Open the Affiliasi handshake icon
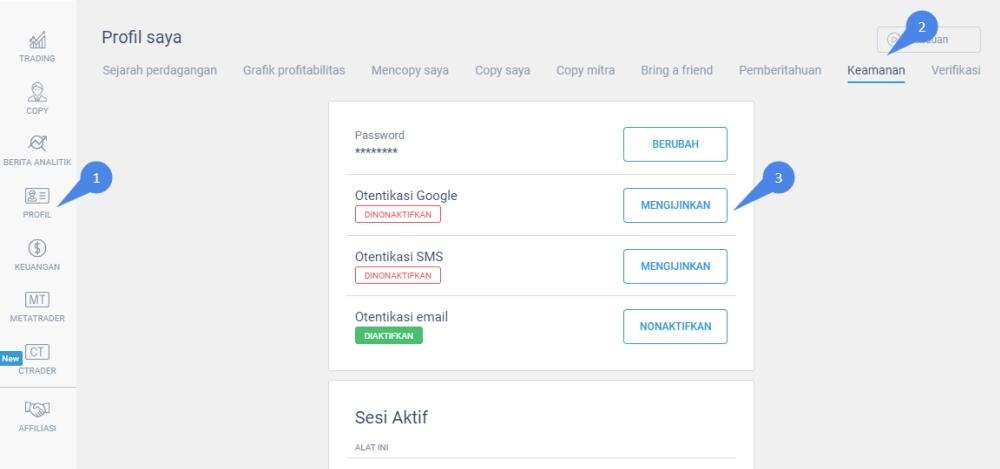The image size is (1000, 469). 37,408
